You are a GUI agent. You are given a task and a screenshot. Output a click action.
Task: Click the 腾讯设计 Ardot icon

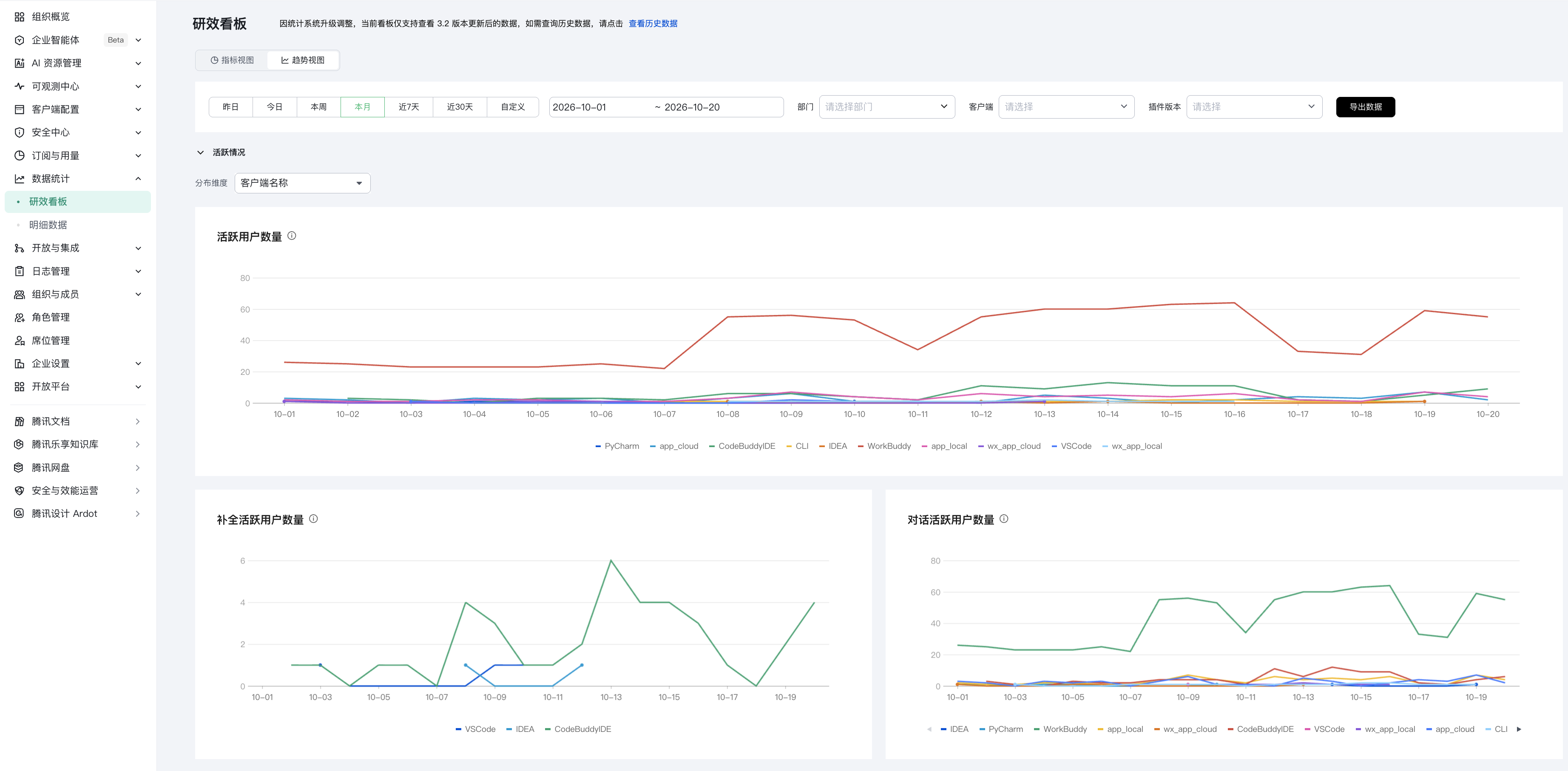point(20,513)
